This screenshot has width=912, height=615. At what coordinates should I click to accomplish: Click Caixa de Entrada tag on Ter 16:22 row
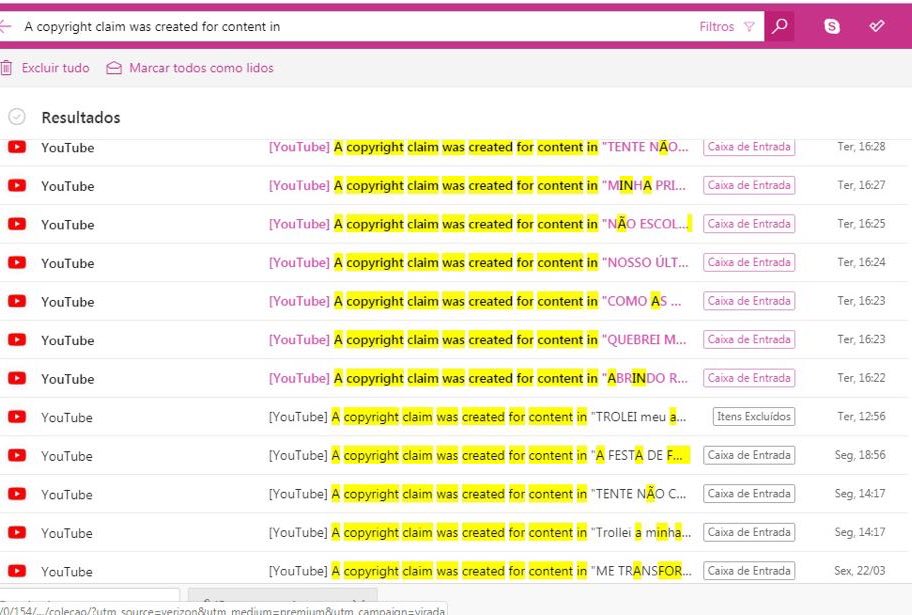click(x=749, y=378)
